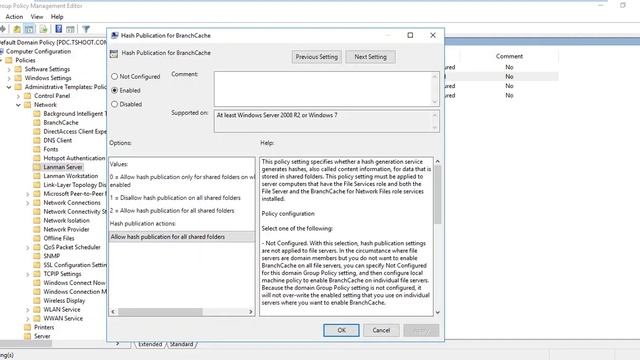Image resolution: width=640 pixels, height=360 pixels.
Task: Open the Action menu
Action: (14, 17)
